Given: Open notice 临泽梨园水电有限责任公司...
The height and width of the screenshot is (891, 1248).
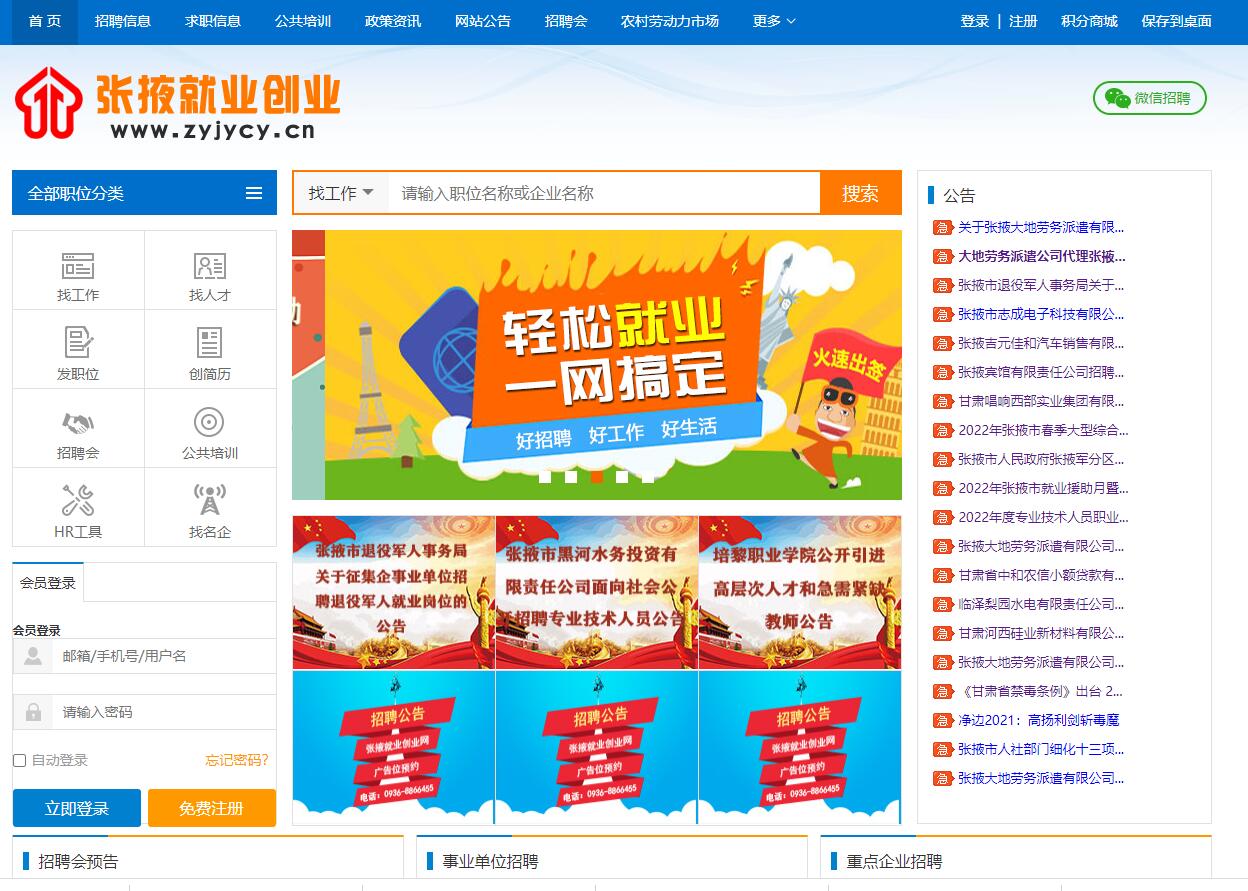Looking at the screenshot, I should coord(1042,604).
